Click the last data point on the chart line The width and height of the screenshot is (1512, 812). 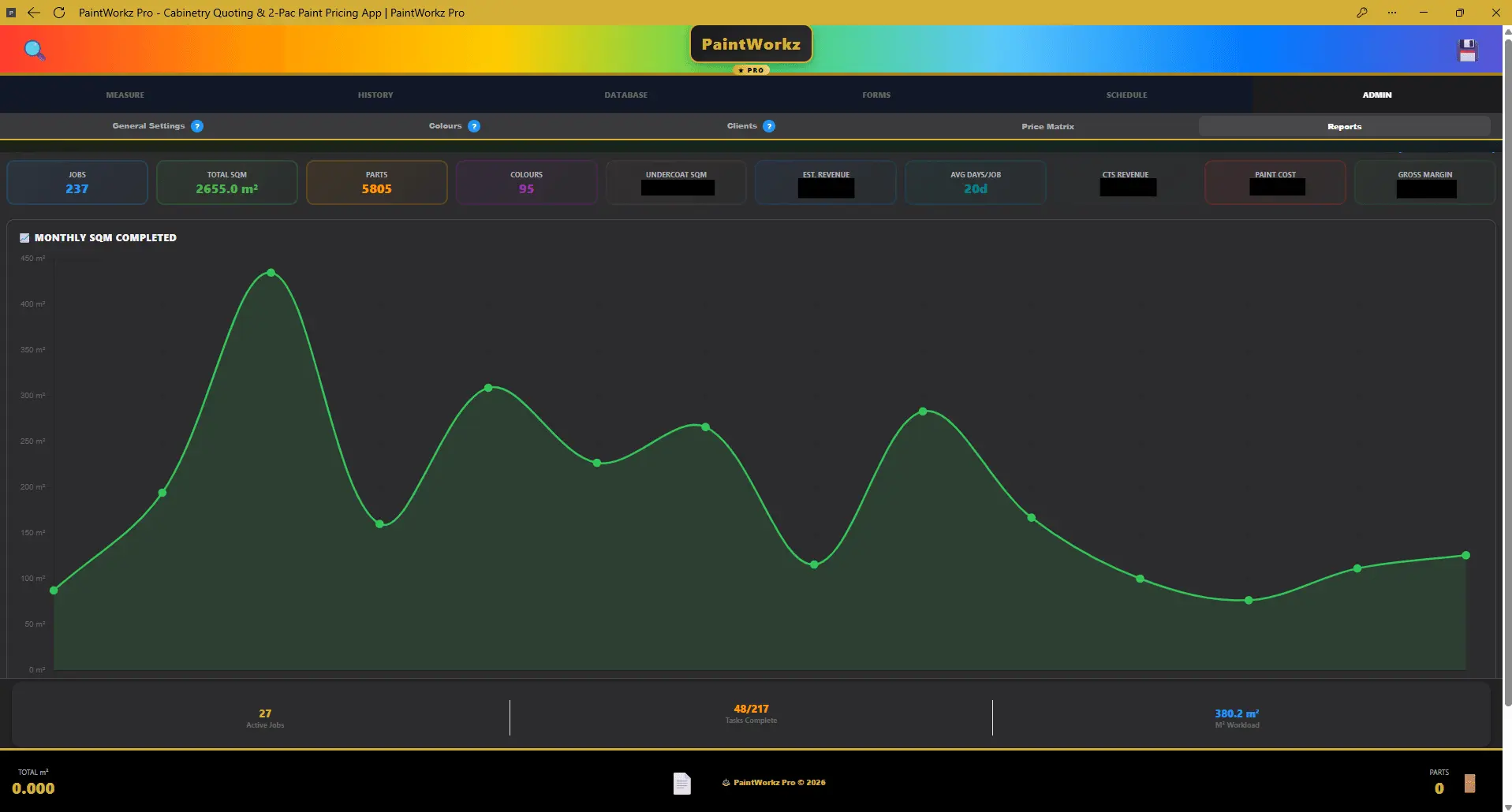click(1465, 556)
